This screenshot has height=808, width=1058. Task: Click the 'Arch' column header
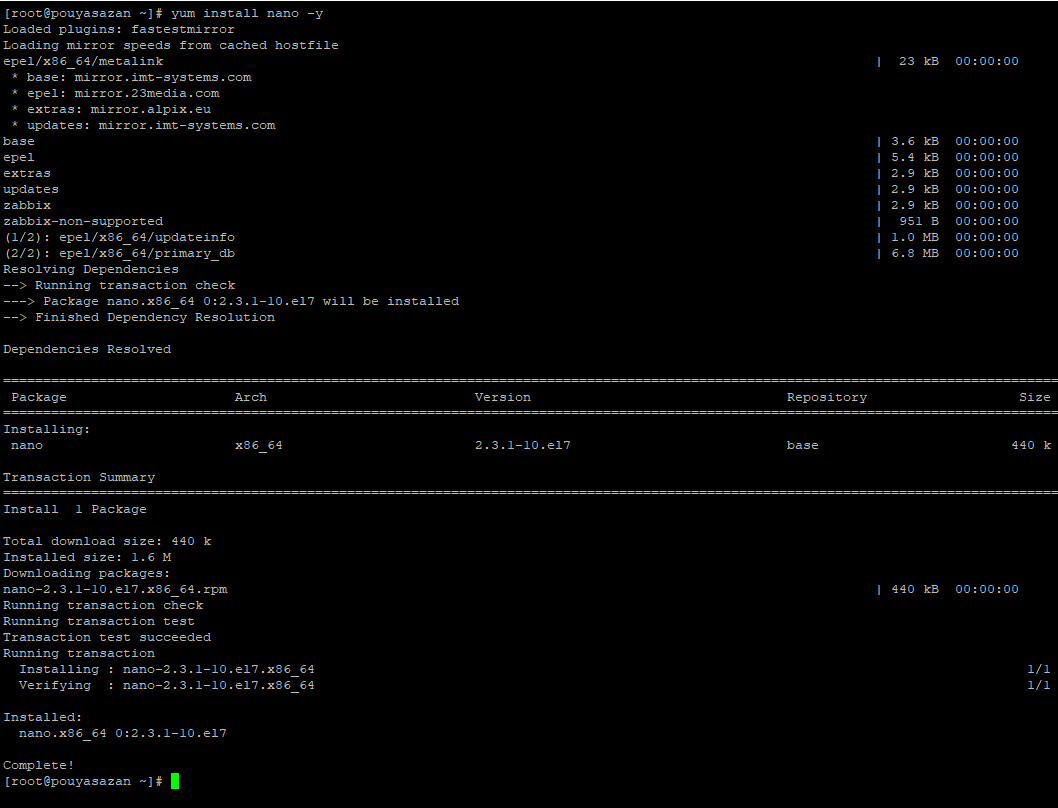click(250, 397)
